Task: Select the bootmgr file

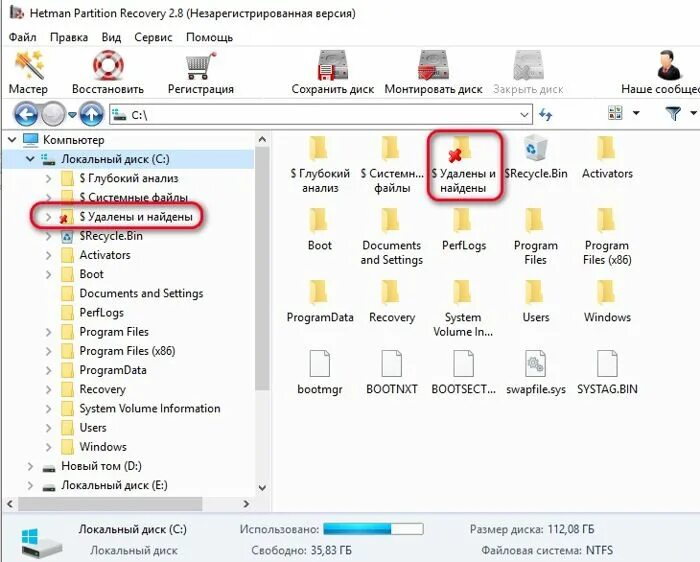Action: tap(320, 373)
